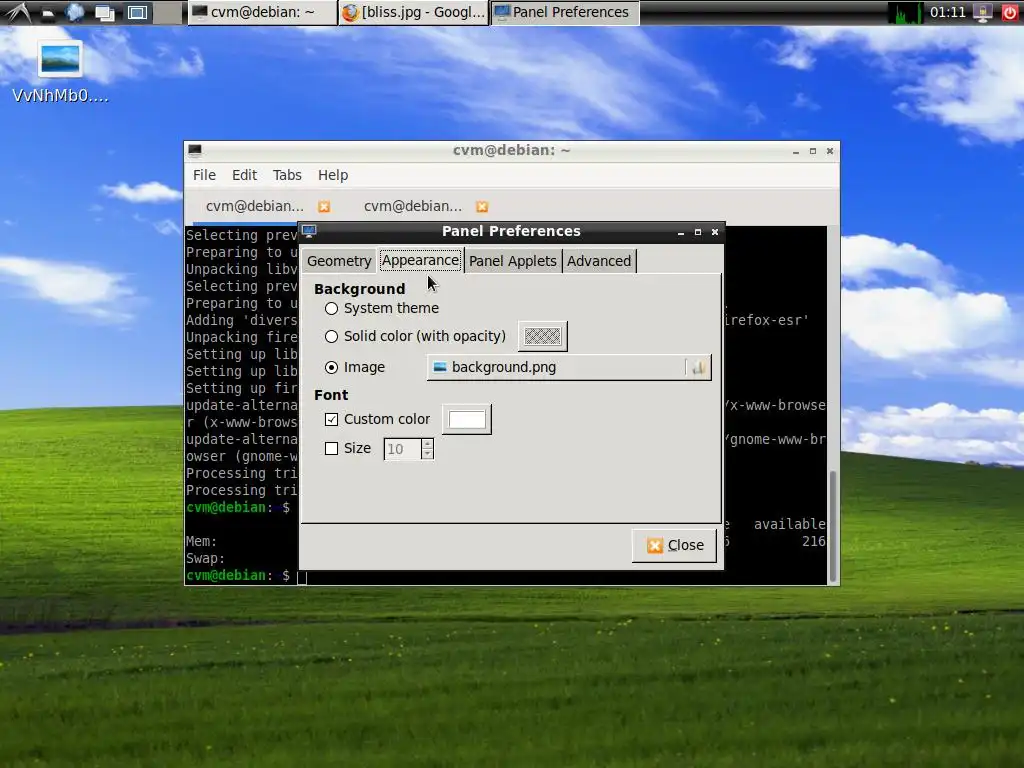
Task: Switch to first cvm@debian terminal tab
Action: click(x=255, y=206)
